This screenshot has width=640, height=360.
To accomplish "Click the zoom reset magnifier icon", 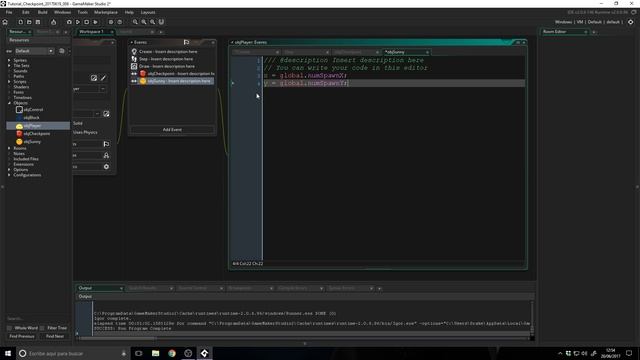I will pyautogui.click(x=144, y=22).
